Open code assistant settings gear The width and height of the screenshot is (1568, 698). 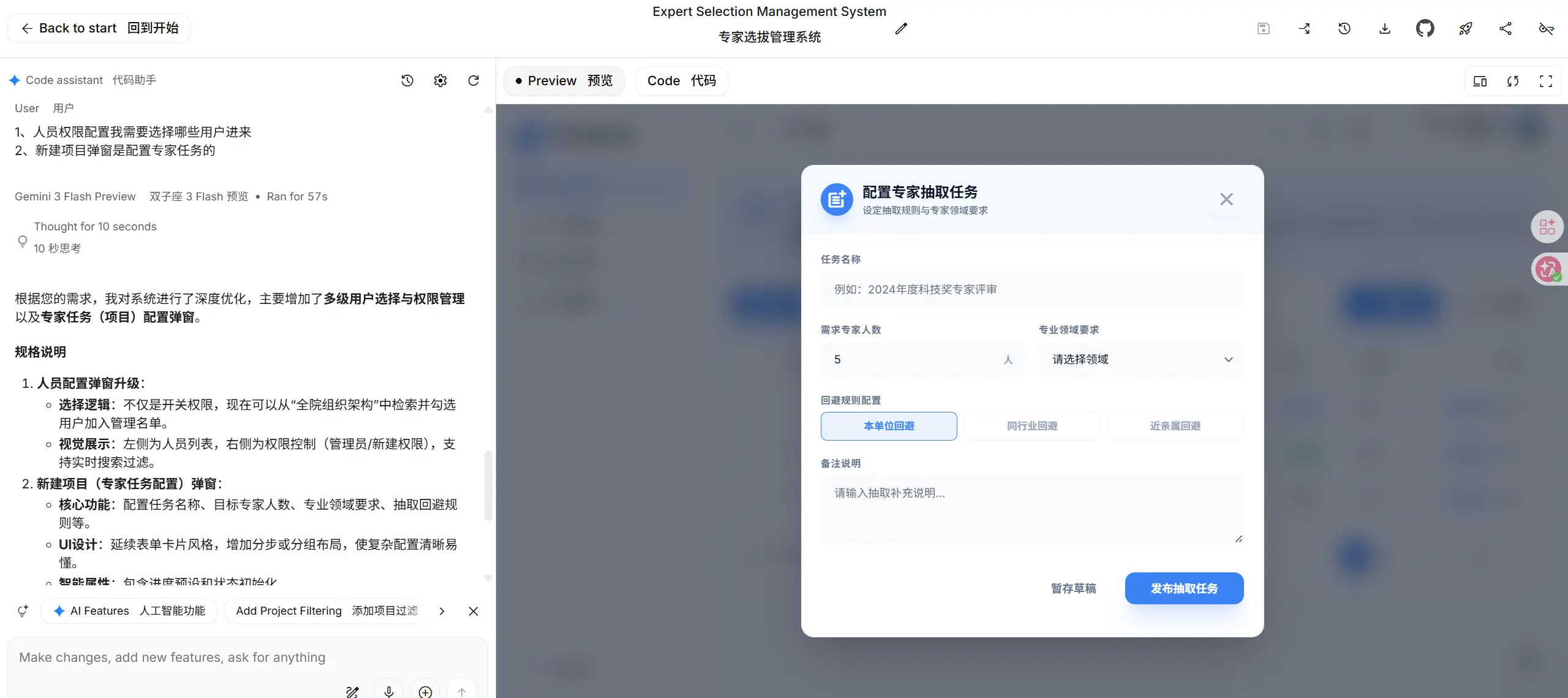click(x=440, y=80)
